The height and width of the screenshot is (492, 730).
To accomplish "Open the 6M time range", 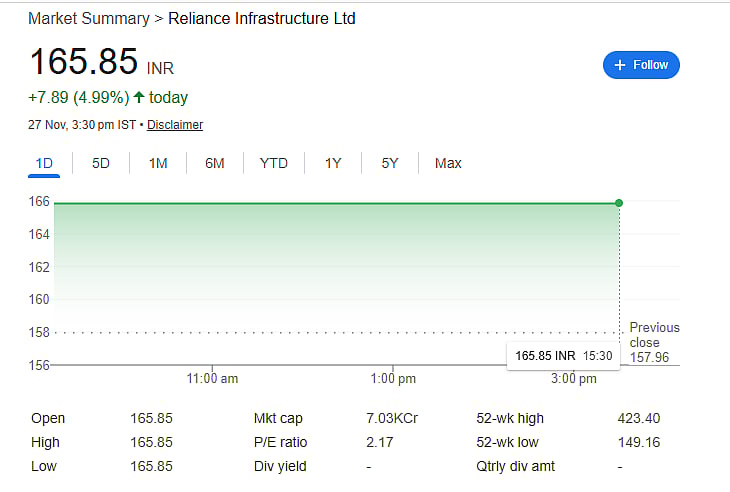I will click(x=215, y=163).
